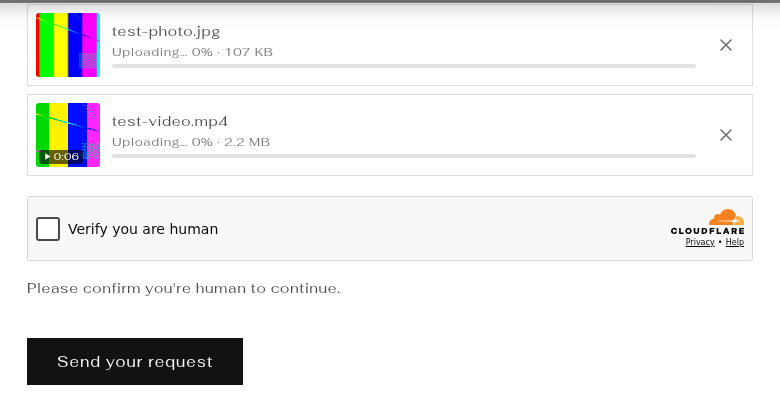The image size is (780, 402).
Task: Remove the test-video.mp4 upload
Action: pos(726,135)
